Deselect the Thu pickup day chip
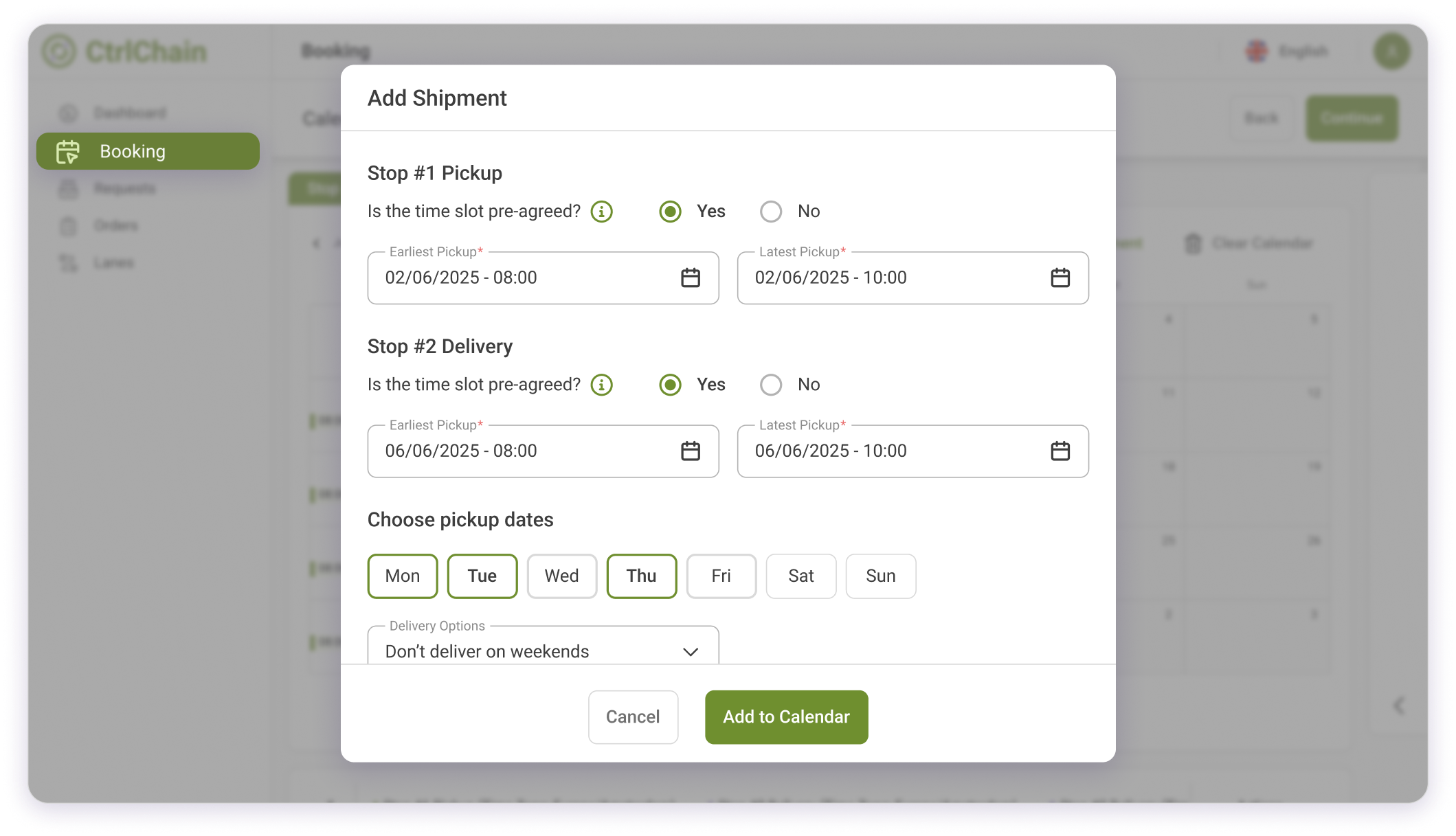 point(642,576)
